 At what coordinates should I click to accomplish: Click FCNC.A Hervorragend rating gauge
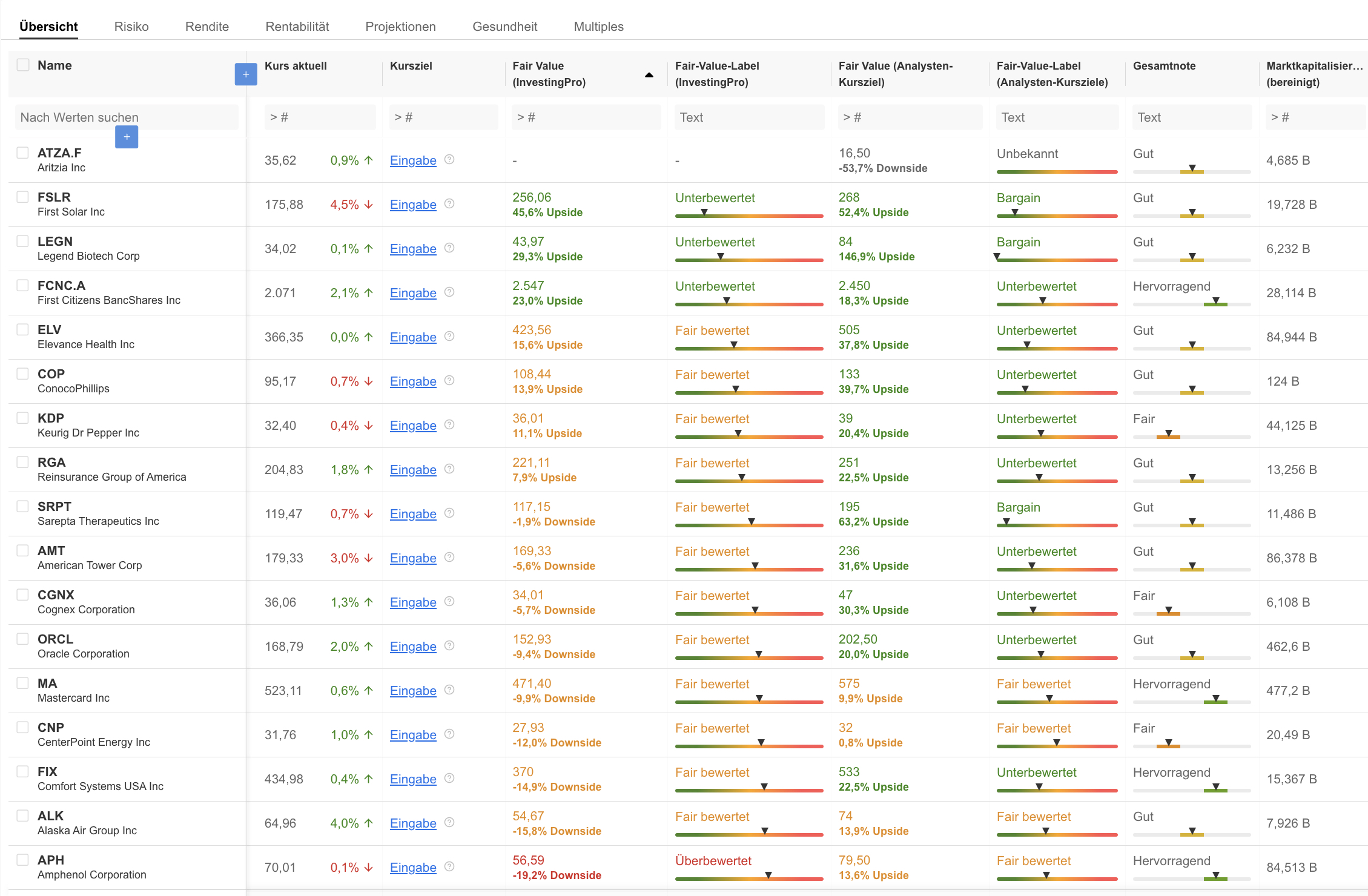[x=1191, y=303]
